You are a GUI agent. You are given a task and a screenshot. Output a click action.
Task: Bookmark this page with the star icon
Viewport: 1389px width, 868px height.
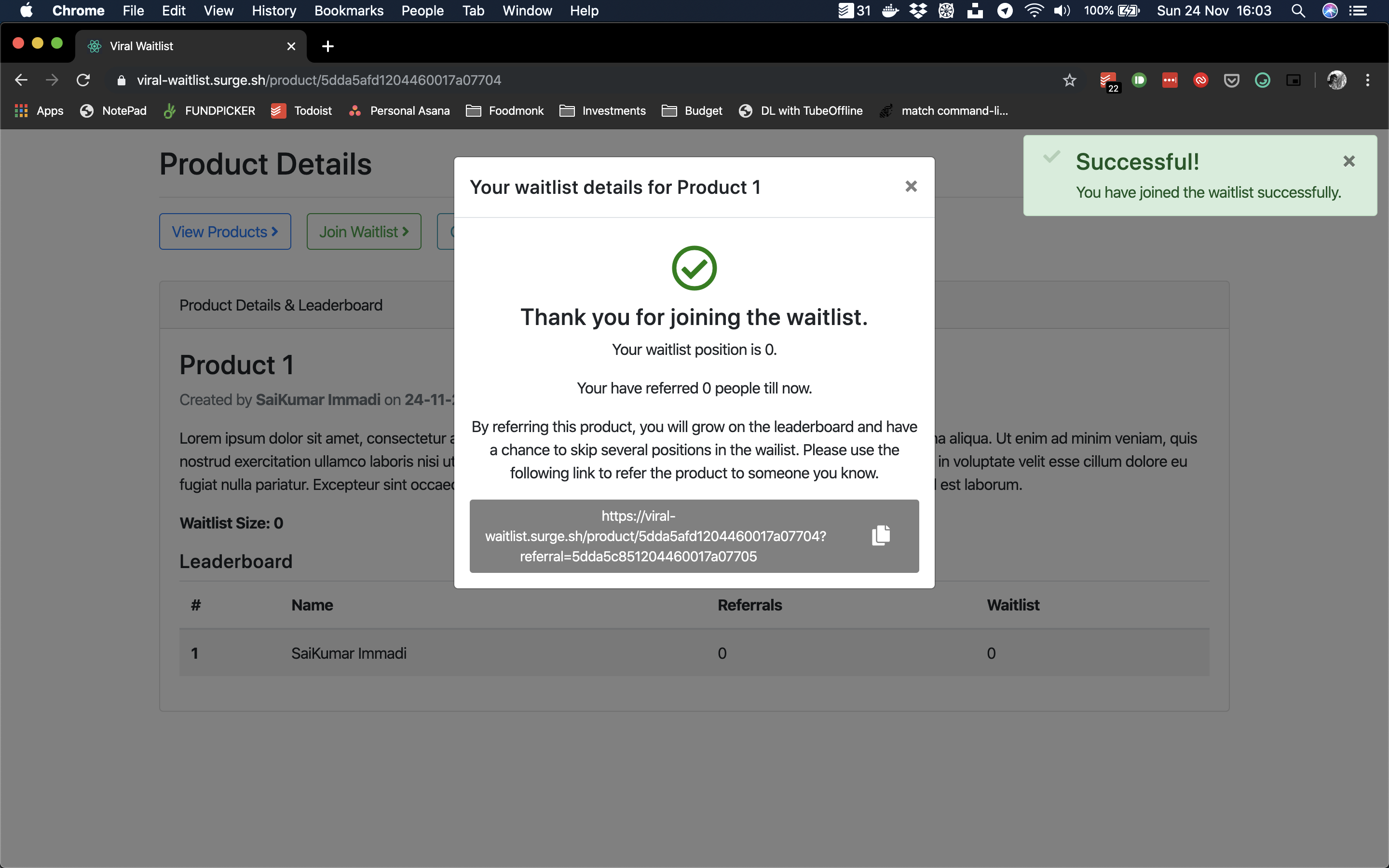point(1069,81)
